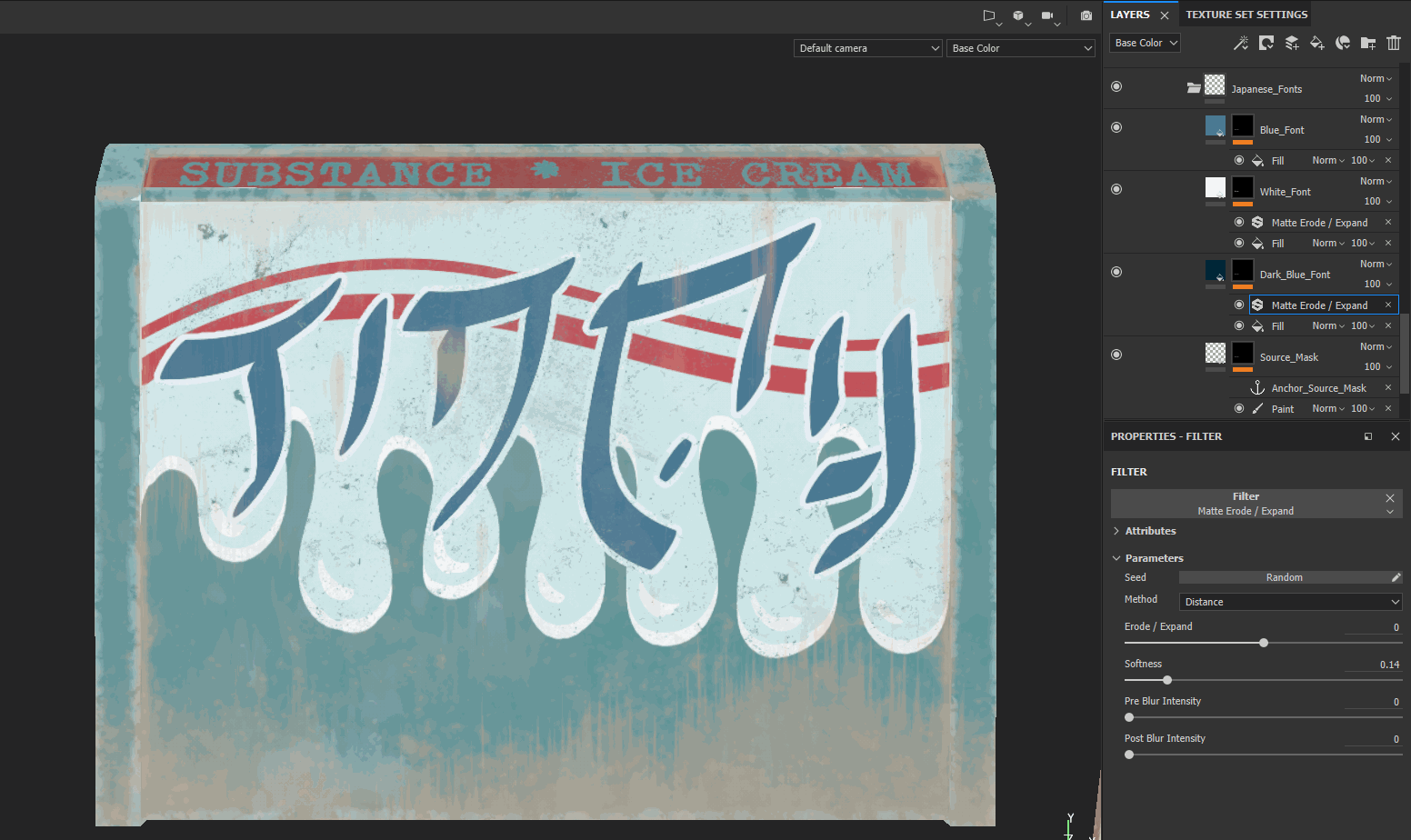Screen dimensions: 1411x840
Task: Select Matte Erode / Expand under Dark_Blue_Font
Action: (1324, 305)
